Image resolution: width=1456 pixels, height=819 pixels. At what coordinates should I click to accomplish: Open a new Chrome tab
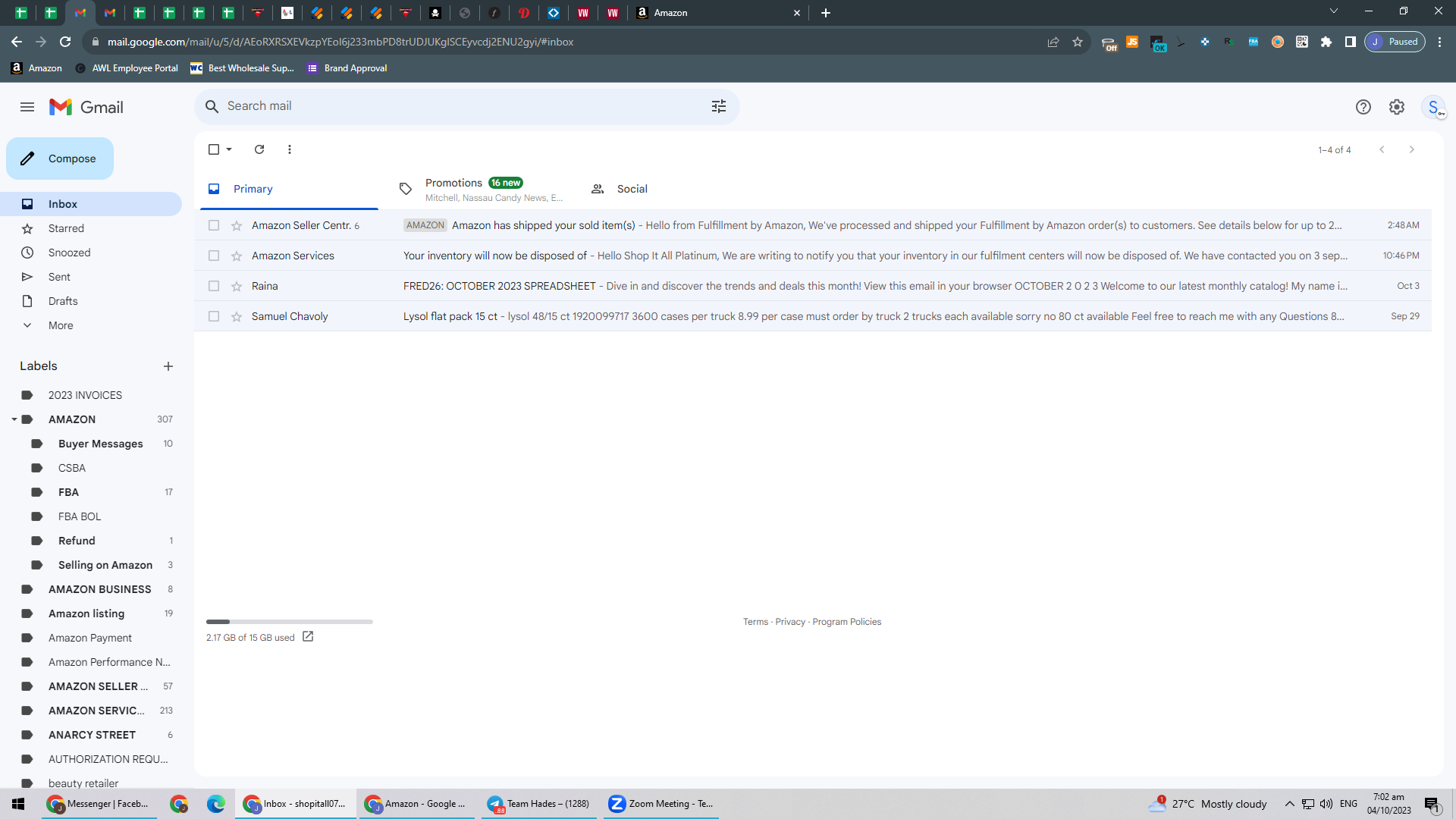point(826,13)
